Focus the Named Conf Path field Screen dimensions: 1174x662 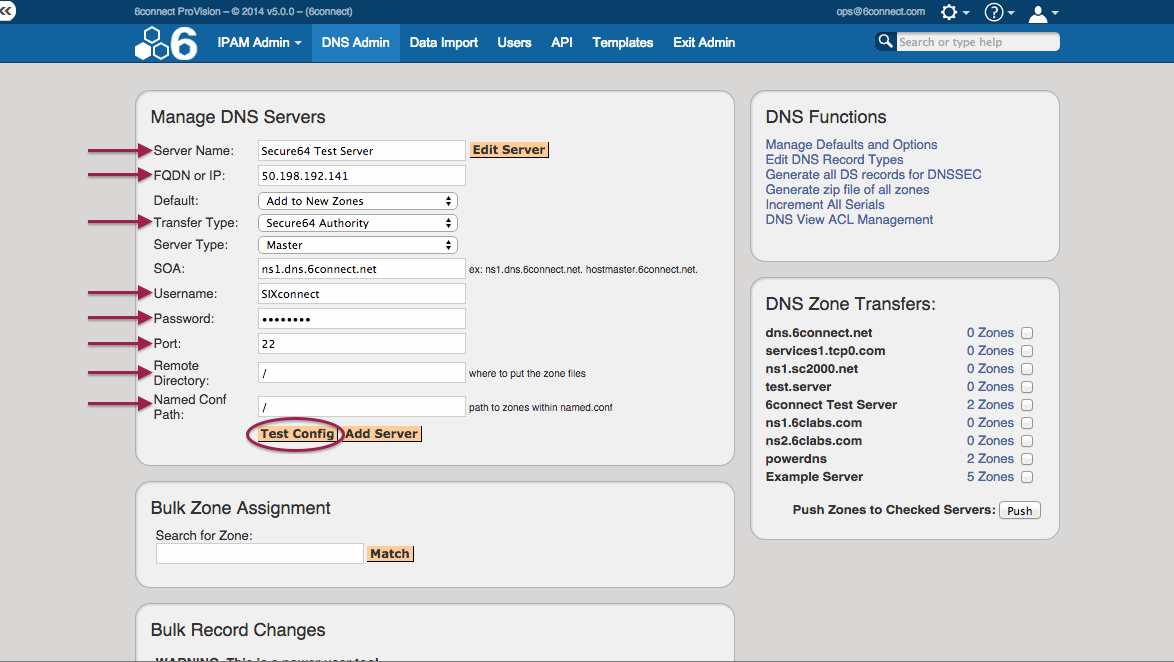click(362, 407)
